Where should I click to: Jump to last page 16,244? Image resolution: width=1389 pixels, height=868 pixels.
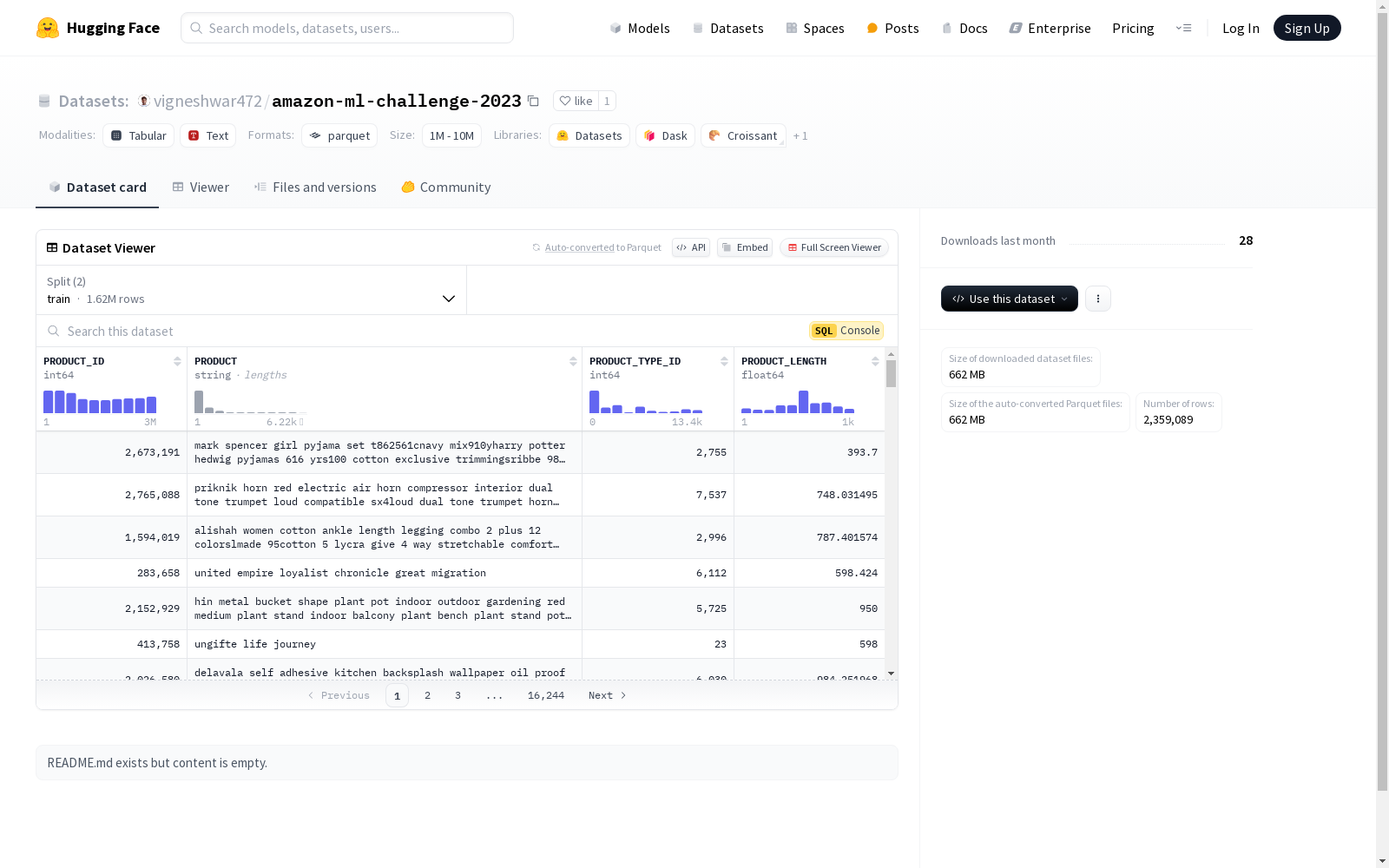pyautogui.click(x=546, y=695)
